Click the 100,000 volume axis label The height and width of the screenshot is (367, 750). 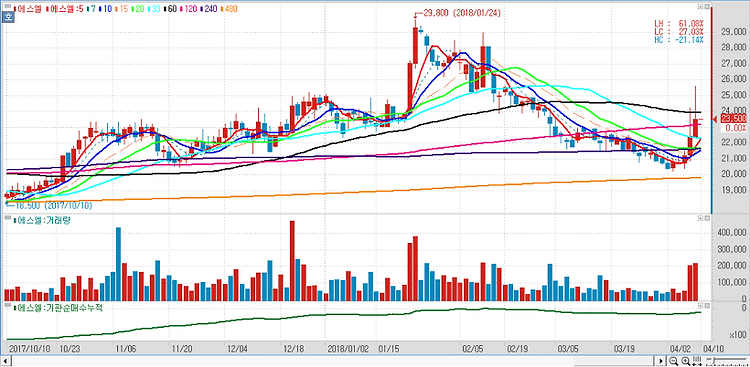tap(731, 283)
